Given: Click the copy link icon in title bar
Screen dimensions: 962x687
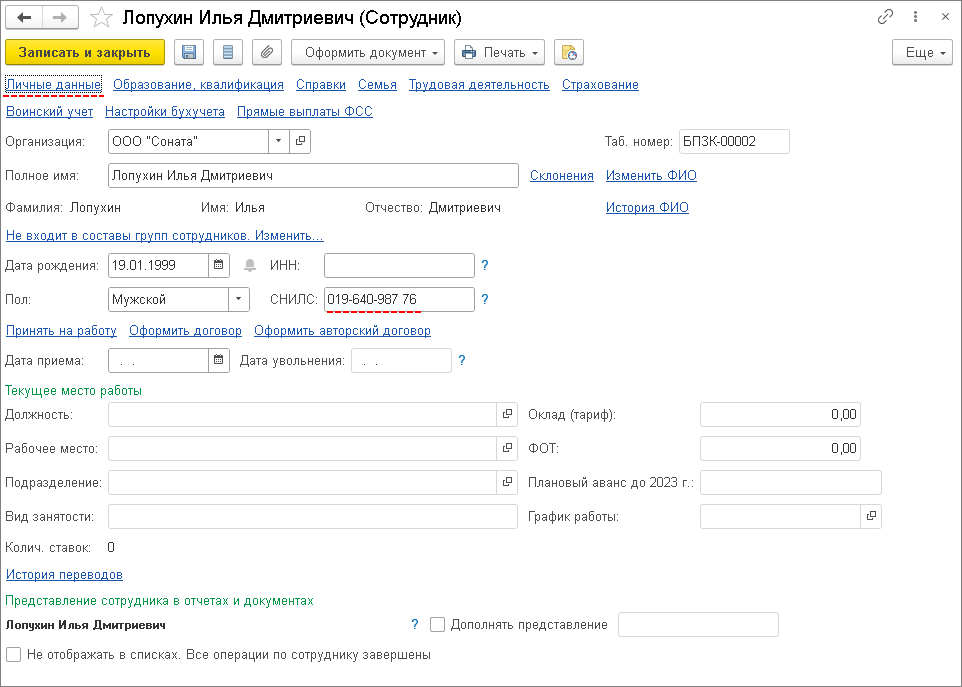Looking at the screenshot, I should (885, 18).
